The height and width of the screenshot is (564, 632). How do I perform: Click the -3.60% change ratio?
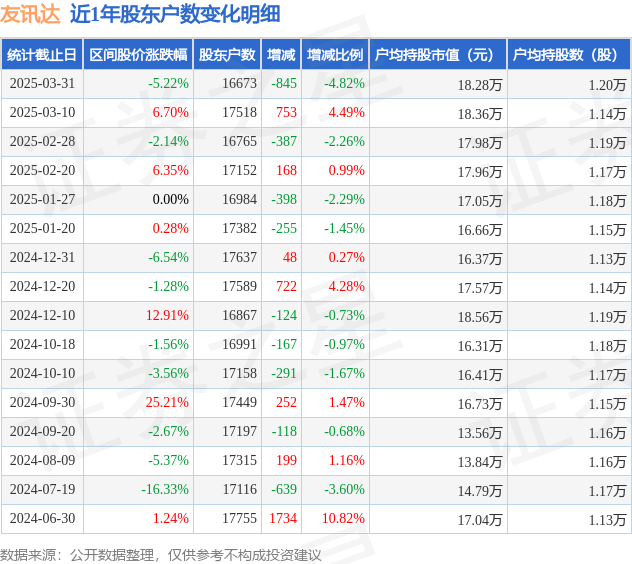pyautogui.click(x=345, y=490)
